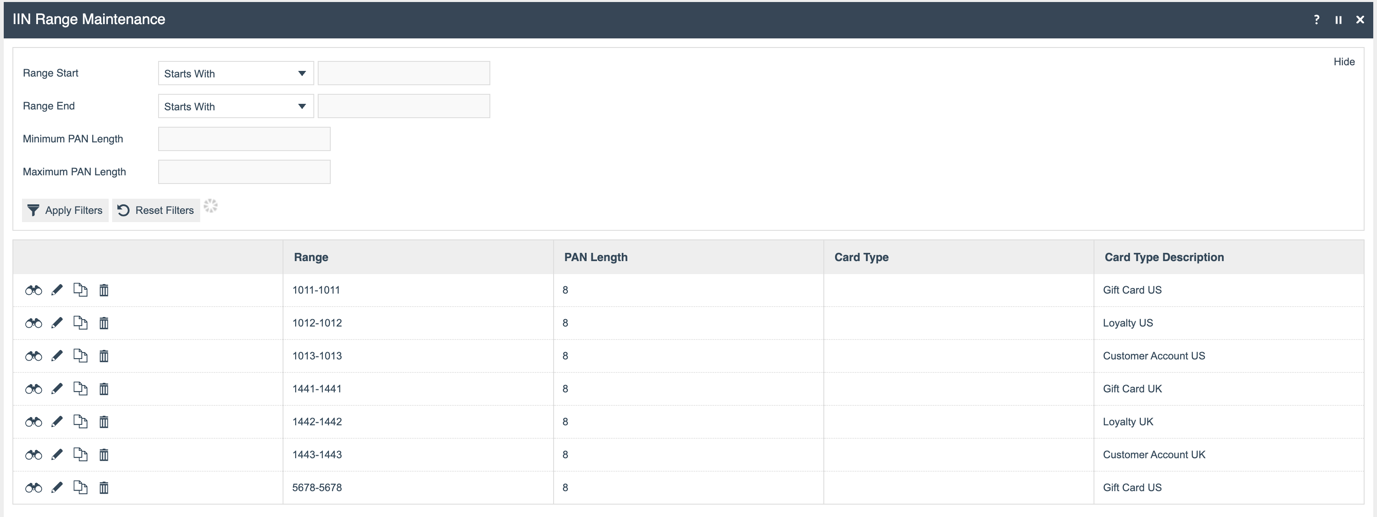Select the 1011-1011 range cell
Image resolution: width=1377 pixels, height=517 pixels.
click(418, 290)
